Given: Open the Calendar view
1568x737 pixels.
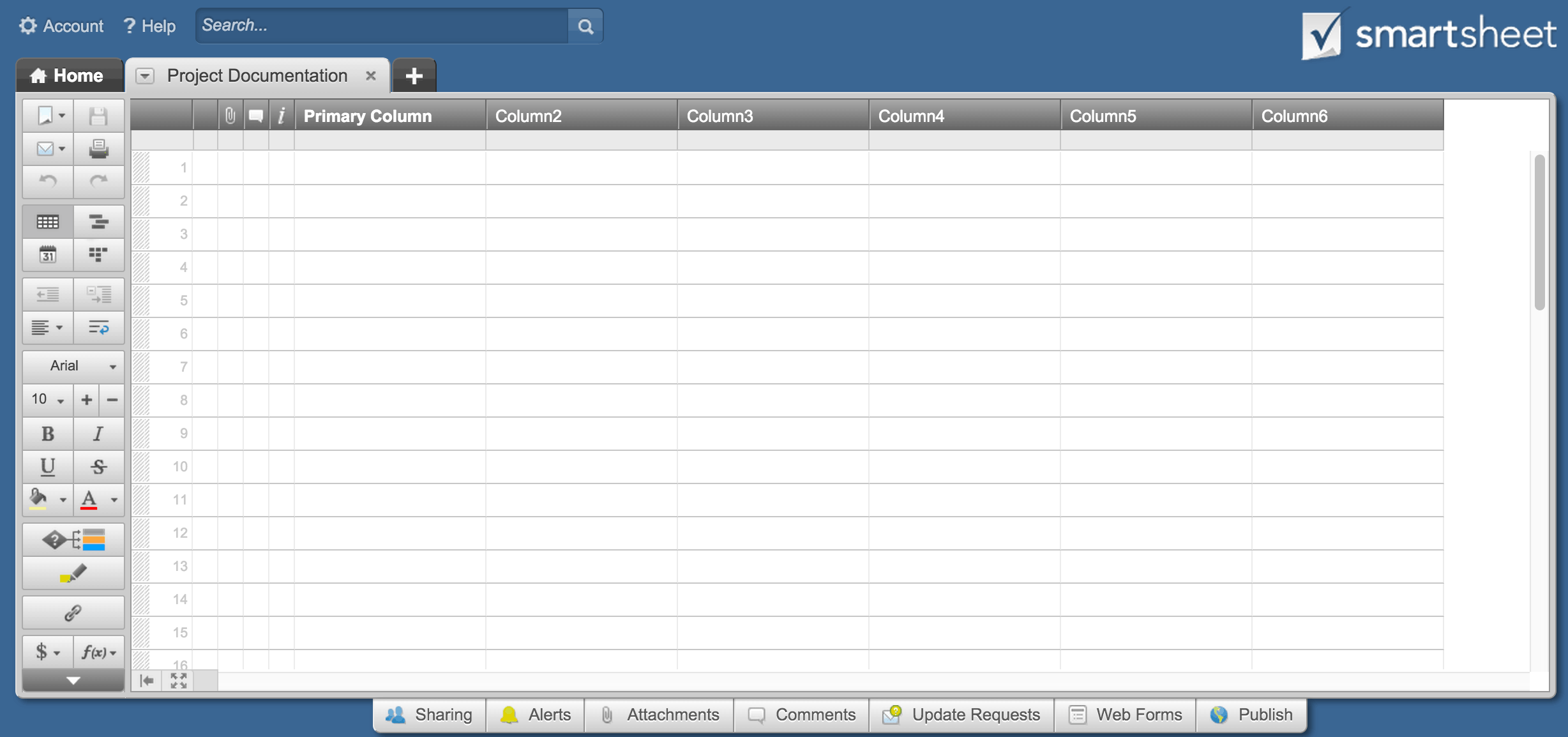Looking at the screenshot, I should 48,255.
